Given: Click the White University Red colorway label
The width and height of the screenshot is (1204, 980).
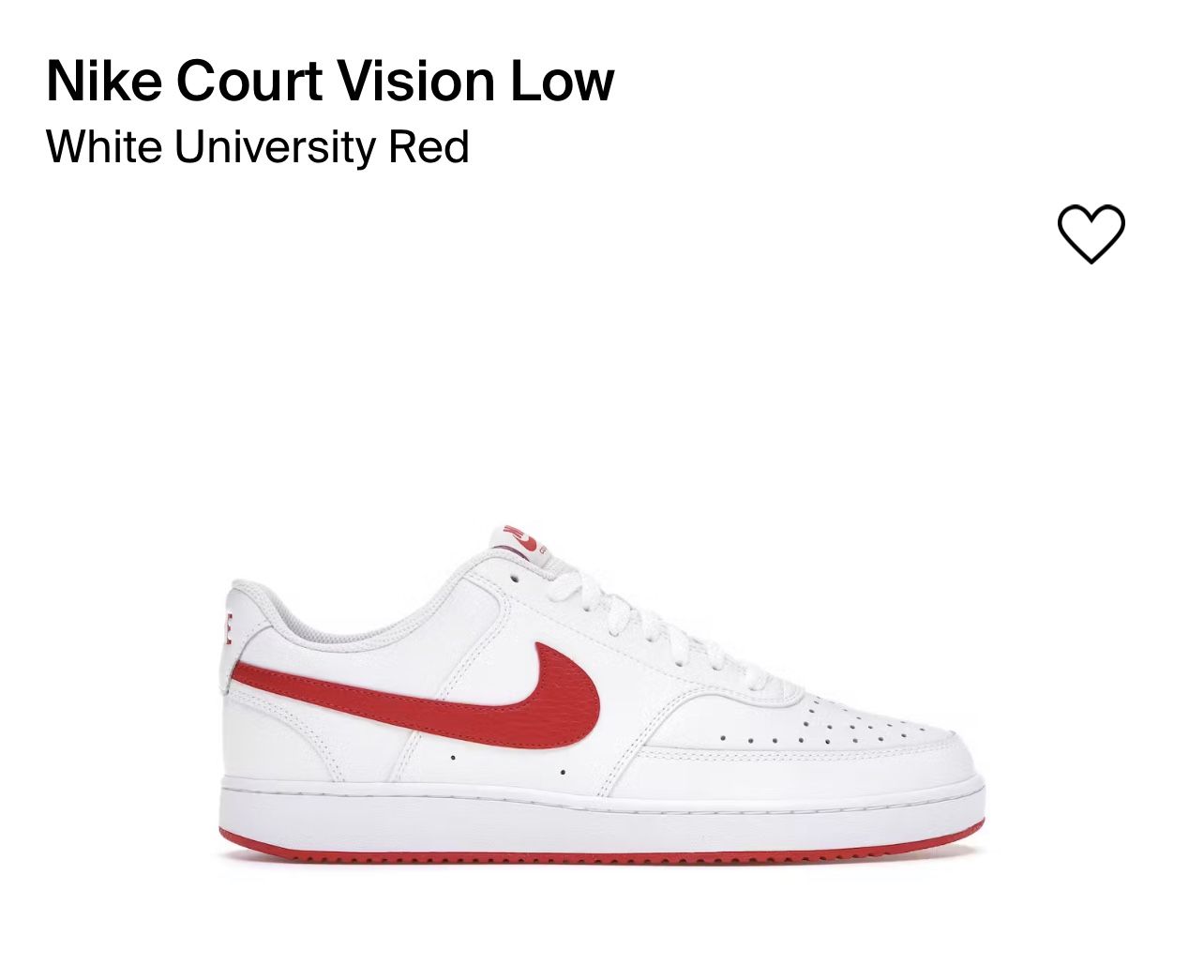Looking at the screenshot, I should pyautogui.click(x=258, y=147).
